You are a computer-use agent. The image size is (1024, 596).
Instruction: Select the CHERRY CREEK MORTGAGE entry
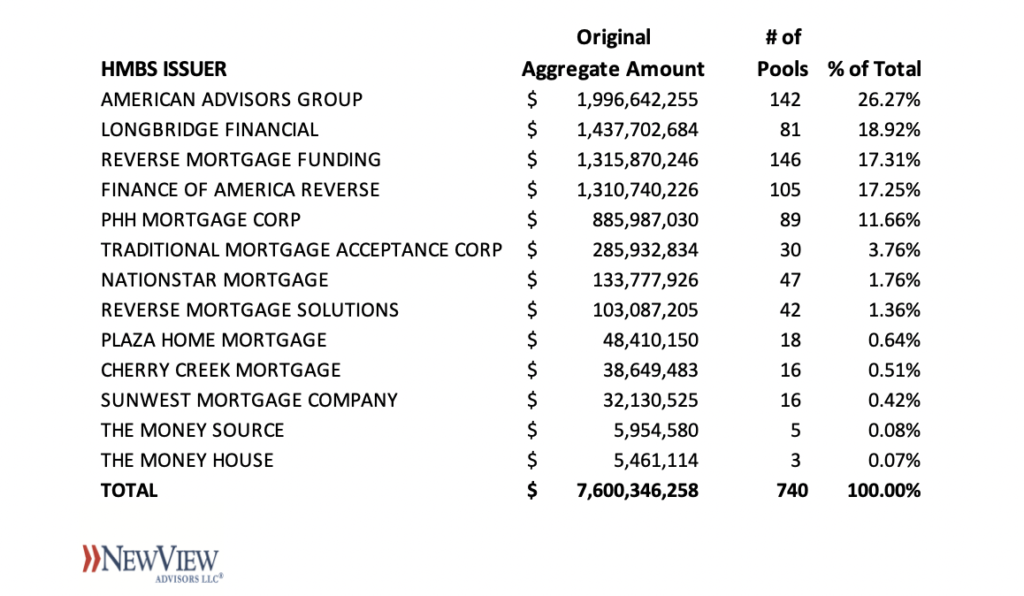(x=220, y=370)
